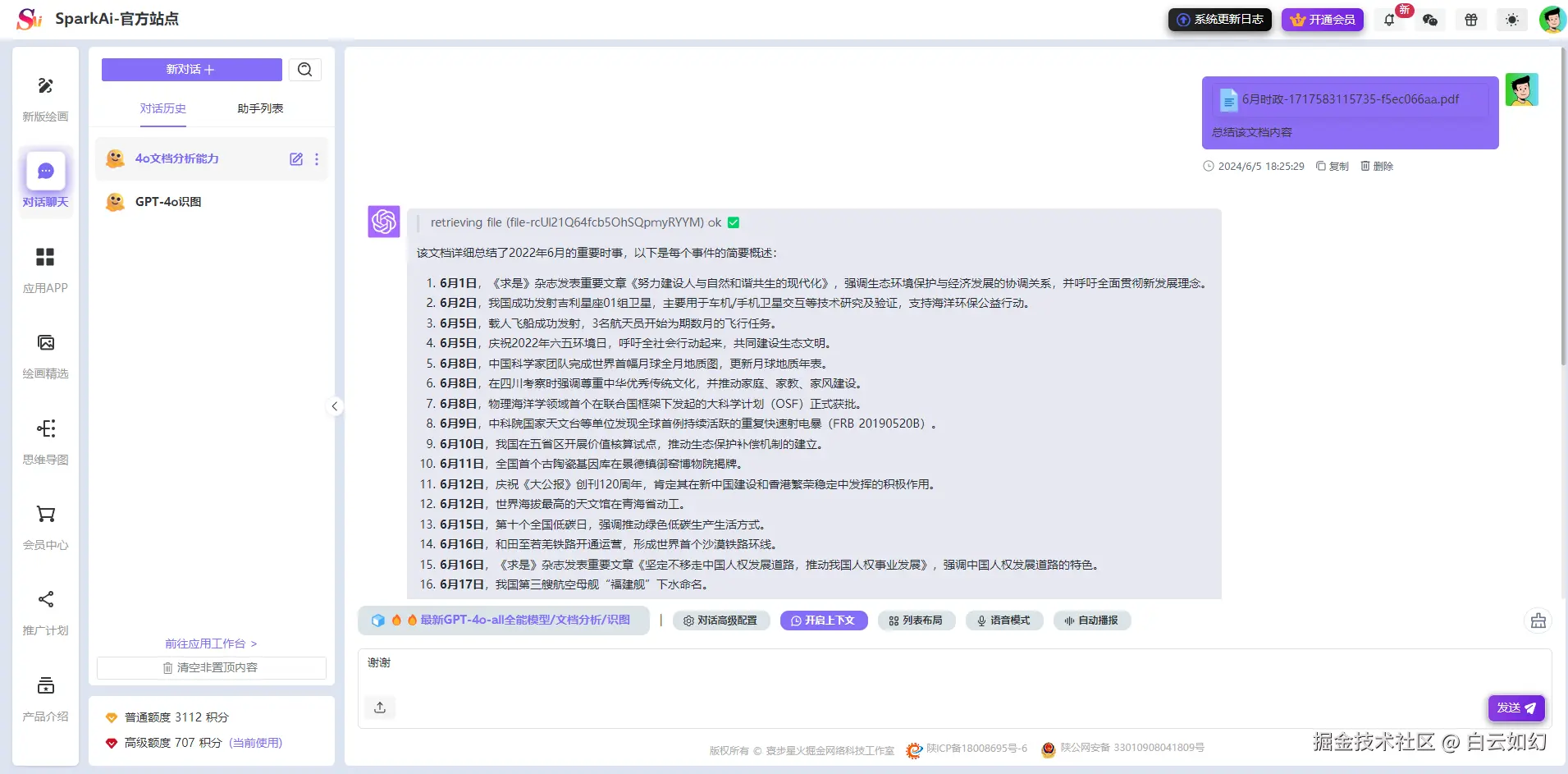
Task: Click the search icon above conversation list
Action: [x=304, y=70]
